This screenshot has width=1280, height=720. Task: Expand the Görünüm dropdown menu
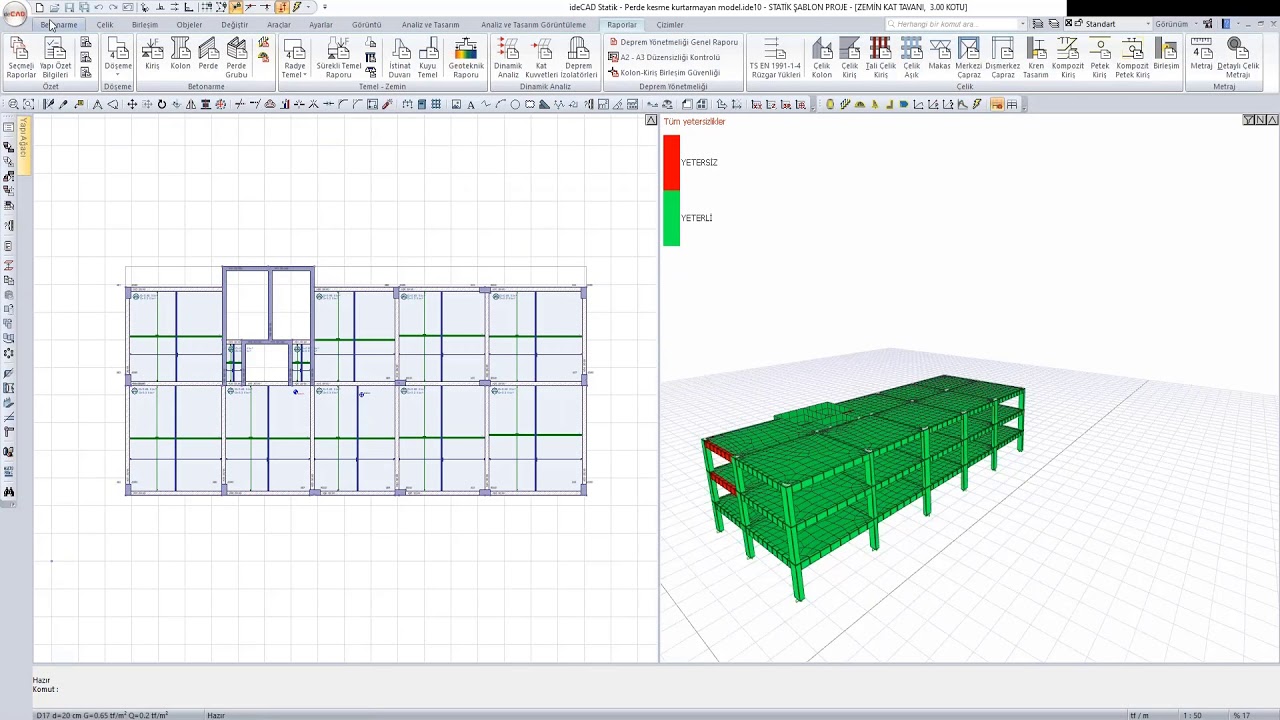1174,24
